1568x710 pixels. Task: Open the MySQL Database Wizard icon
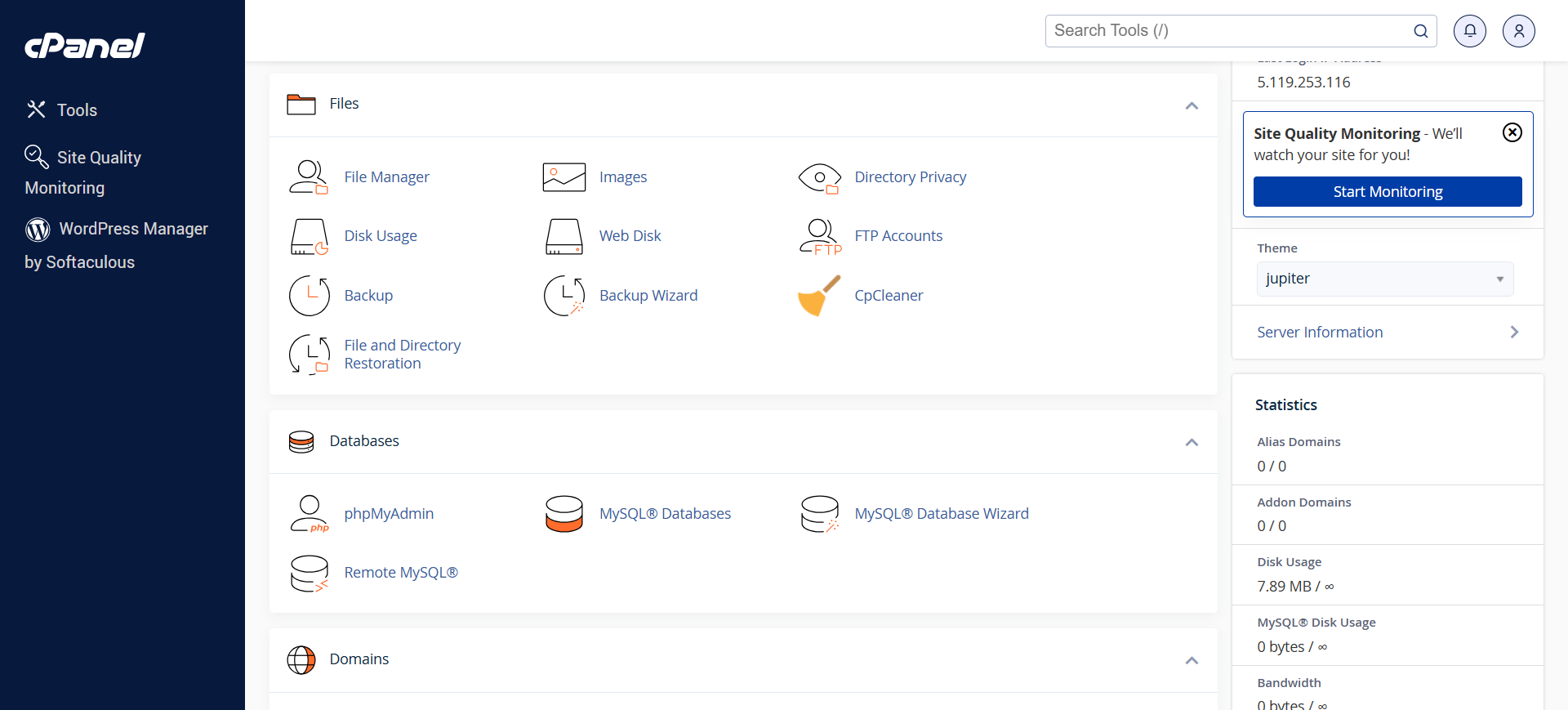click(x=820, y=514)
